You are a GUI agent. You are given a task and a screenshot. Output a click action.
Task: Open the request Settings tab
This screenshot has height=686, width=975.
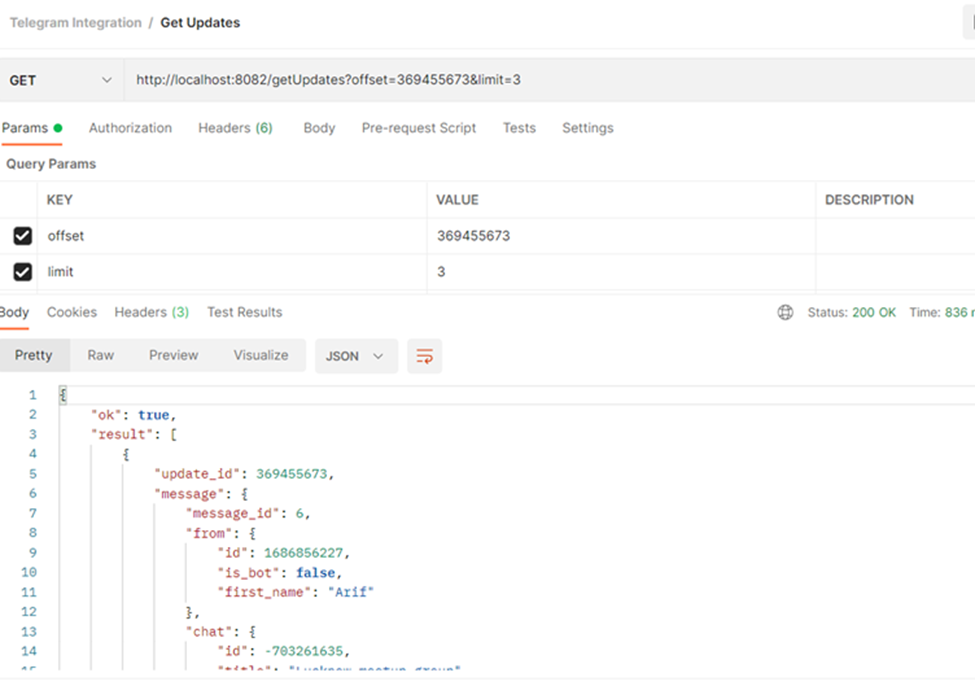[587, 128]
